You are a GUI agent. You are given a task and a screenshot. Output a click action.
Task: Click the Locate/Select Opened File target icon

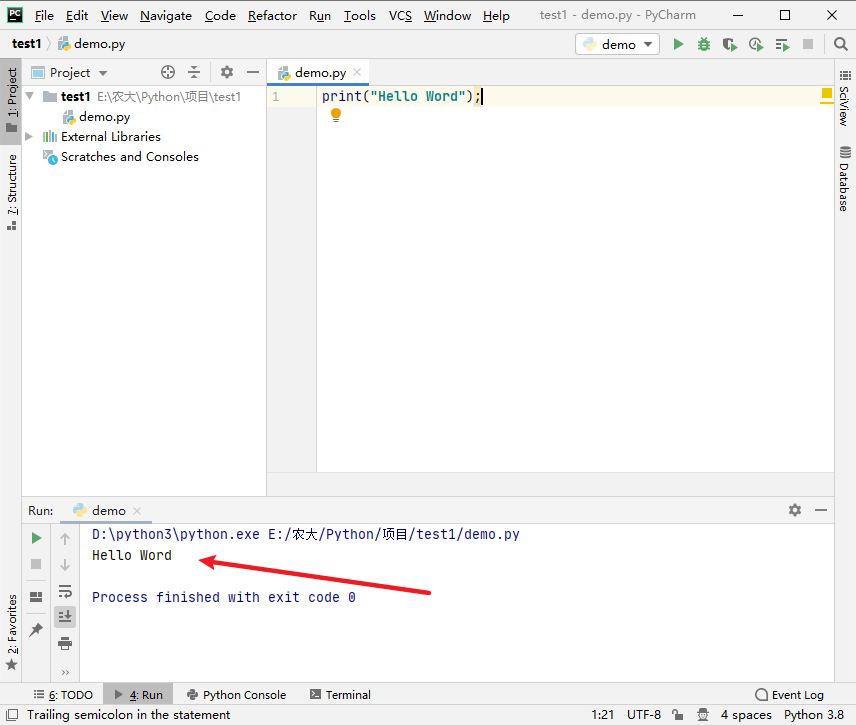click(x=168, y=72)
